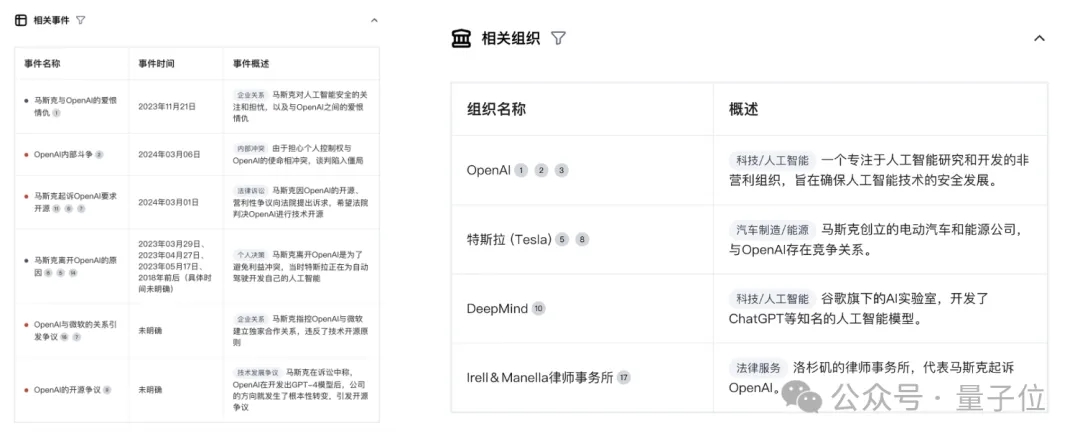Click the table icon left of 相关事件
This screenshot has height=441, width=1080.
[x=21, y=20]
